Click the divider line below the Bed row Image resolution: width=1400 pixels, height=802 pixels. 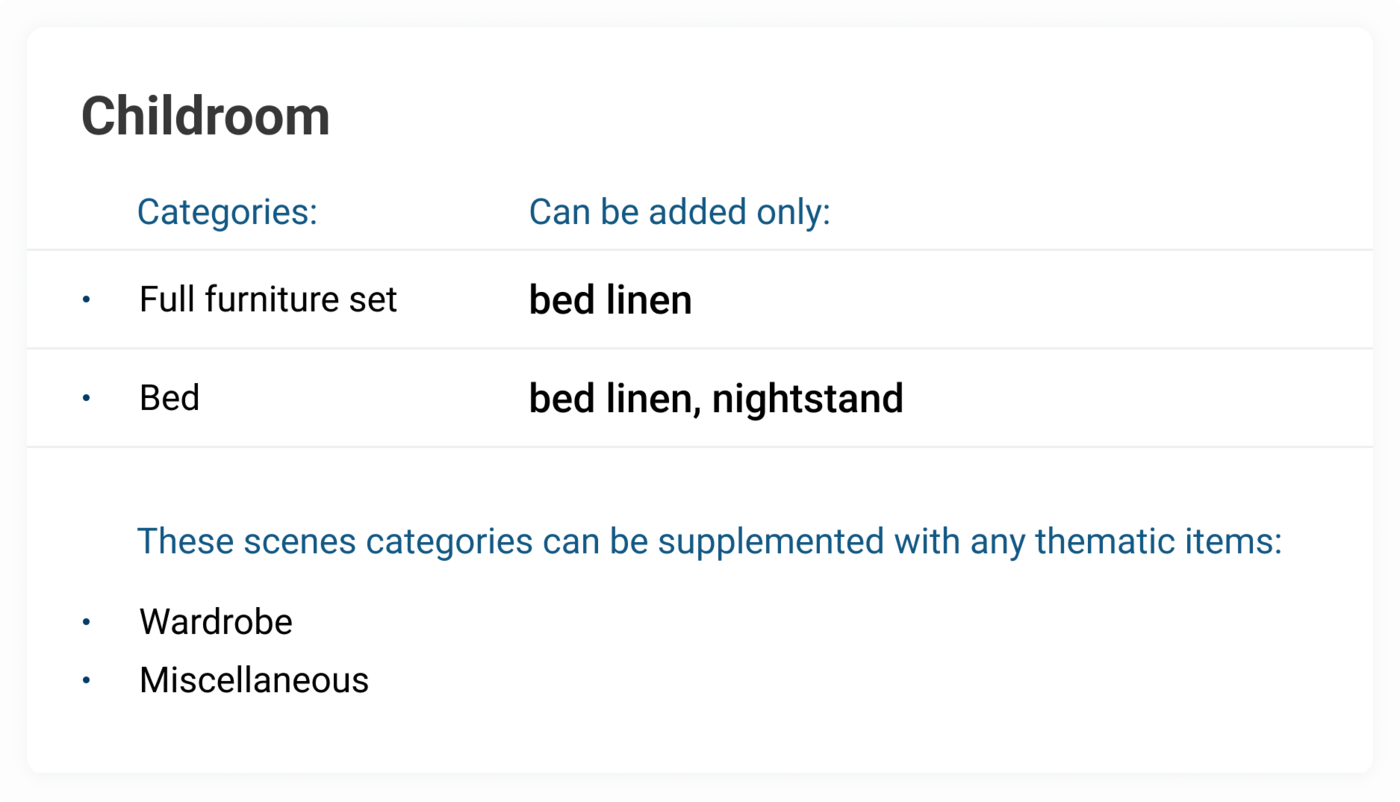[x=700, y=446]
